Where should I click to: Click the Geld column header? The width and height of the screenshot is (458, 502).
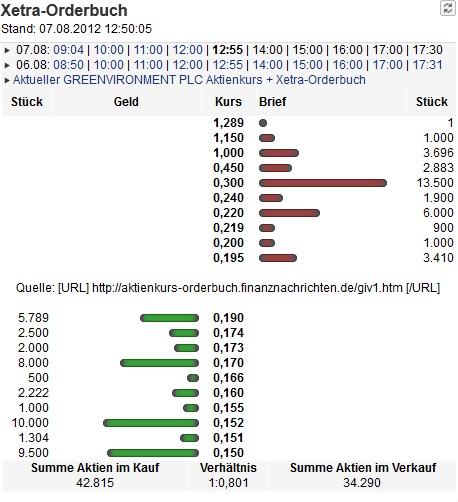tap(126, 102)
